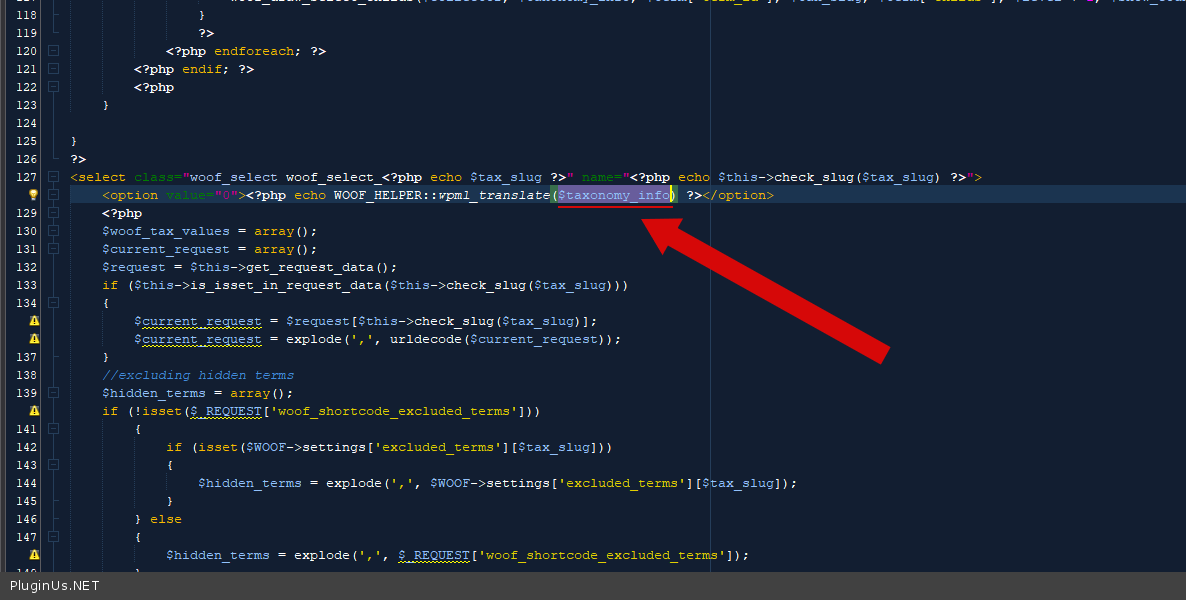The width and height of the screenshot is (1186, 600).
Task: Click line number 126 in the gutter
Action: pyautogui.click(x=26, y=159)
